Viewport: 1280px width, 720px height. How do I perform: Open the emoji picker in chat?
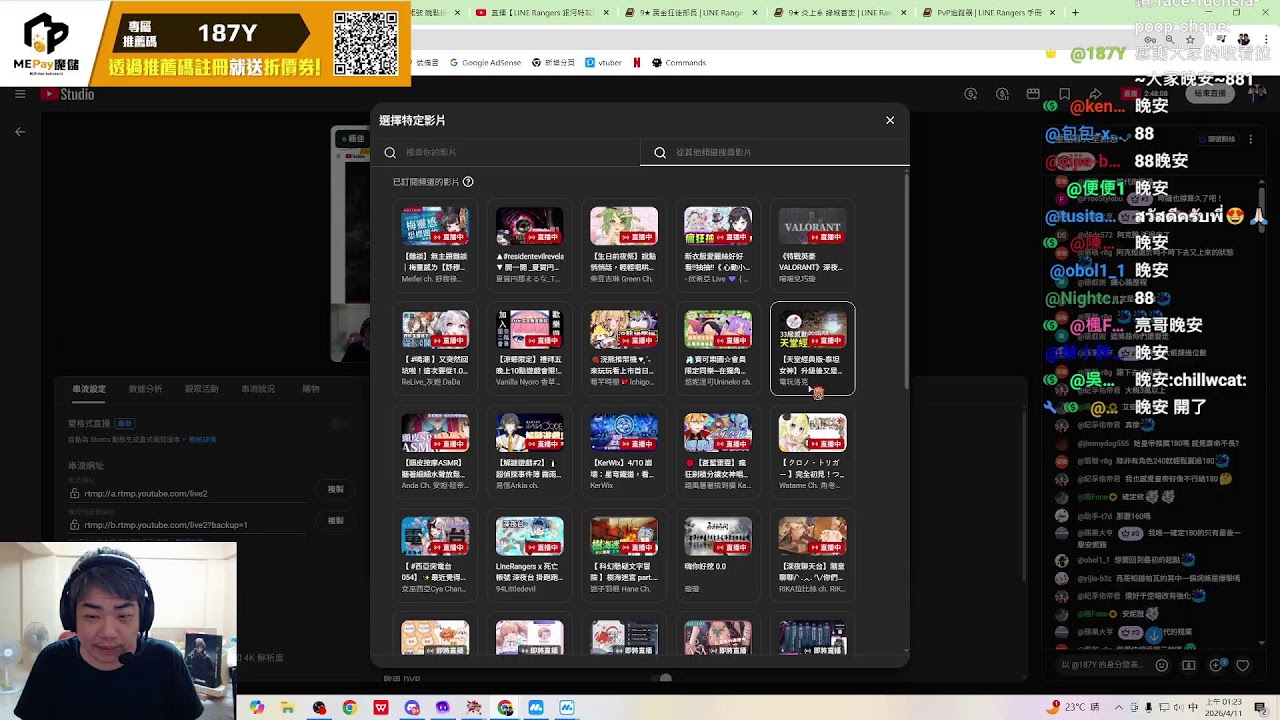coord(1162,665)
